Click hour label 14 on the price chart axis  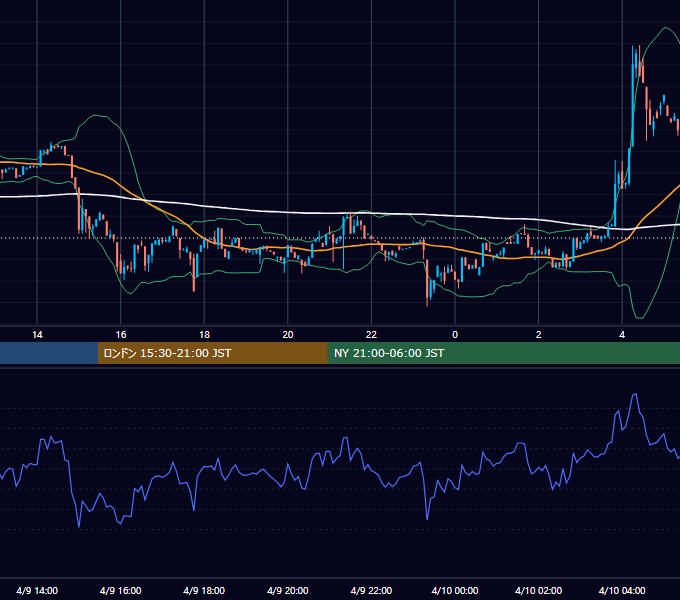pos(37,335)
